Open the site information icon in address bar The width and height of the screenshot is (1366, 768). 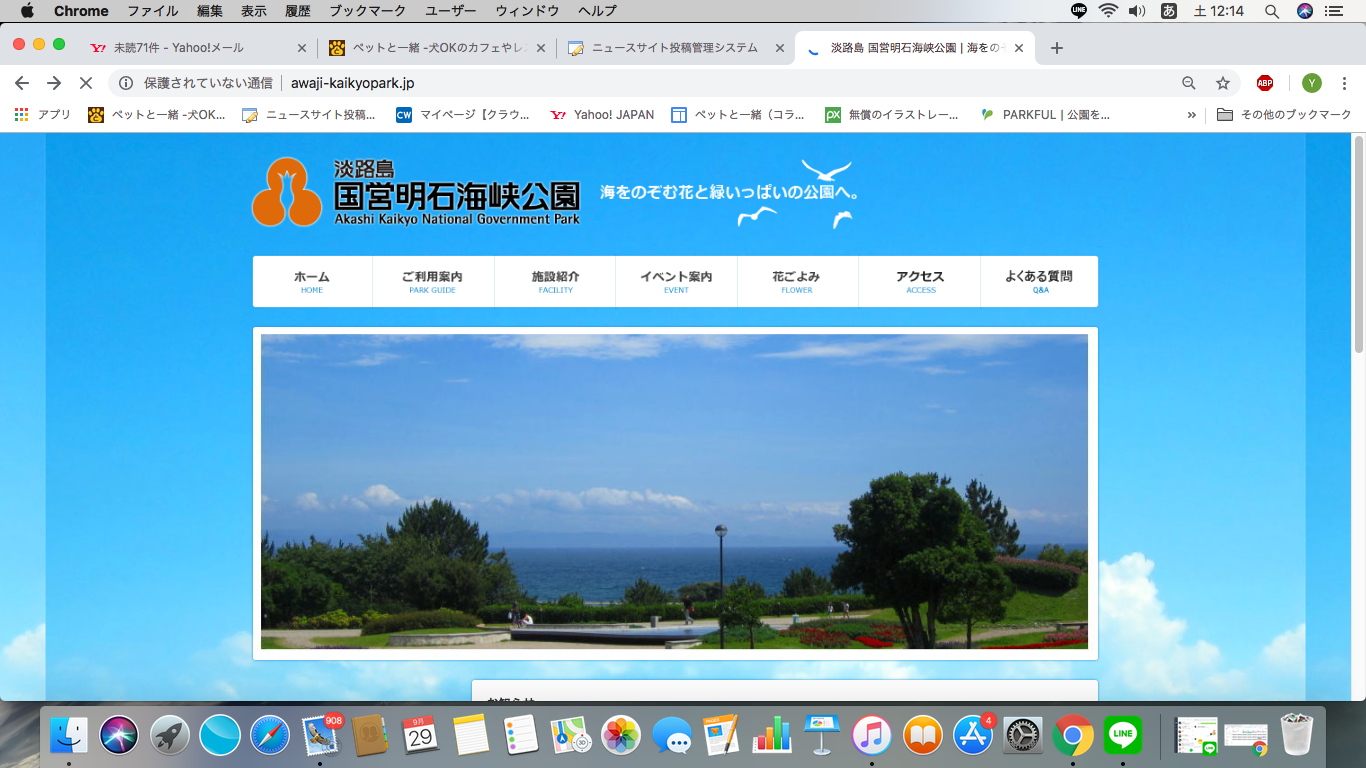(x=126, y=83)
